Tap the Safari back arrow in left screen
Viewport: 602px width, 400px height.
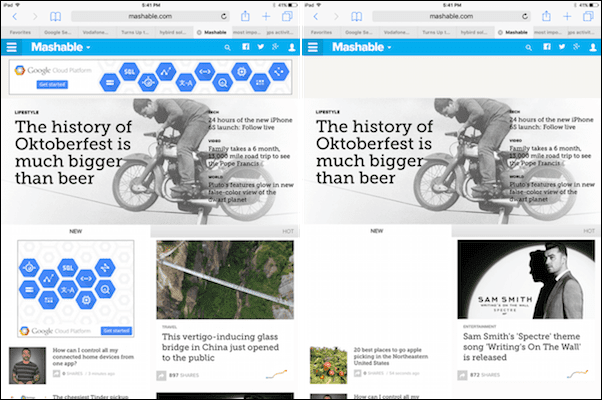coord(15,17)
